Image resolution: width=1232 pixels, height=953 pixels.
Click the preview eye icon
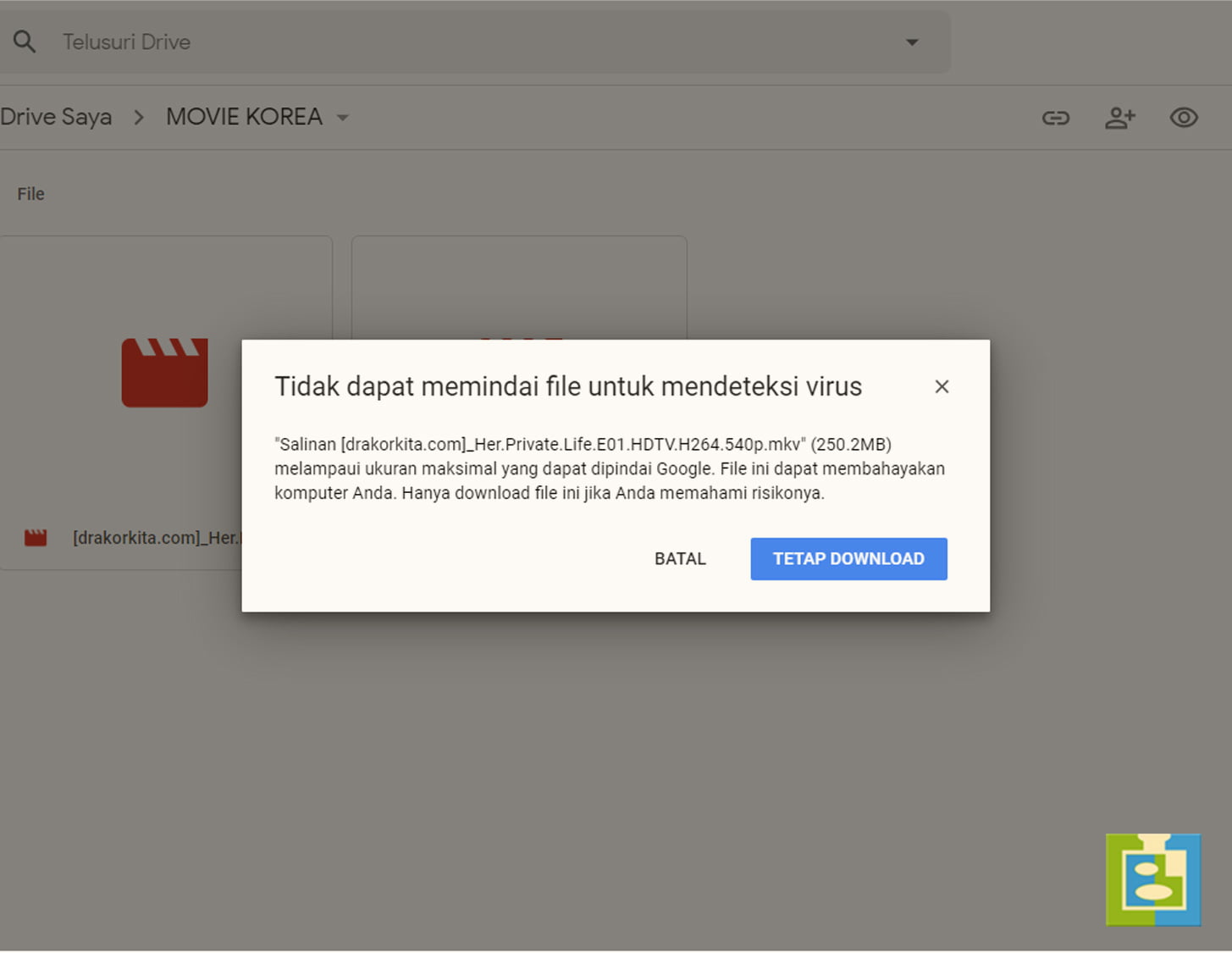point(1184,117)
